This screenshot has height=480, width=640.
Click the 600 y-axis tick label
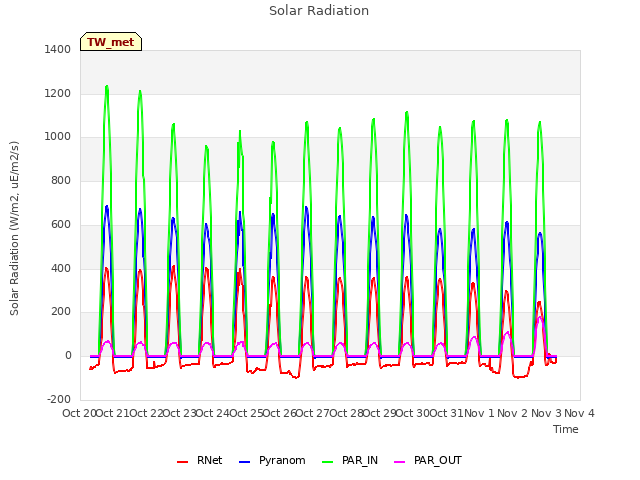point(61,224)
